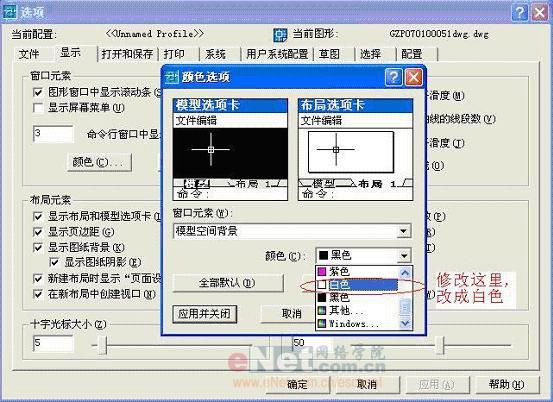Screen dimensions: 553x402
Task: Toggle 显示页边距 checkbox
Action: [x=38, y=232]
